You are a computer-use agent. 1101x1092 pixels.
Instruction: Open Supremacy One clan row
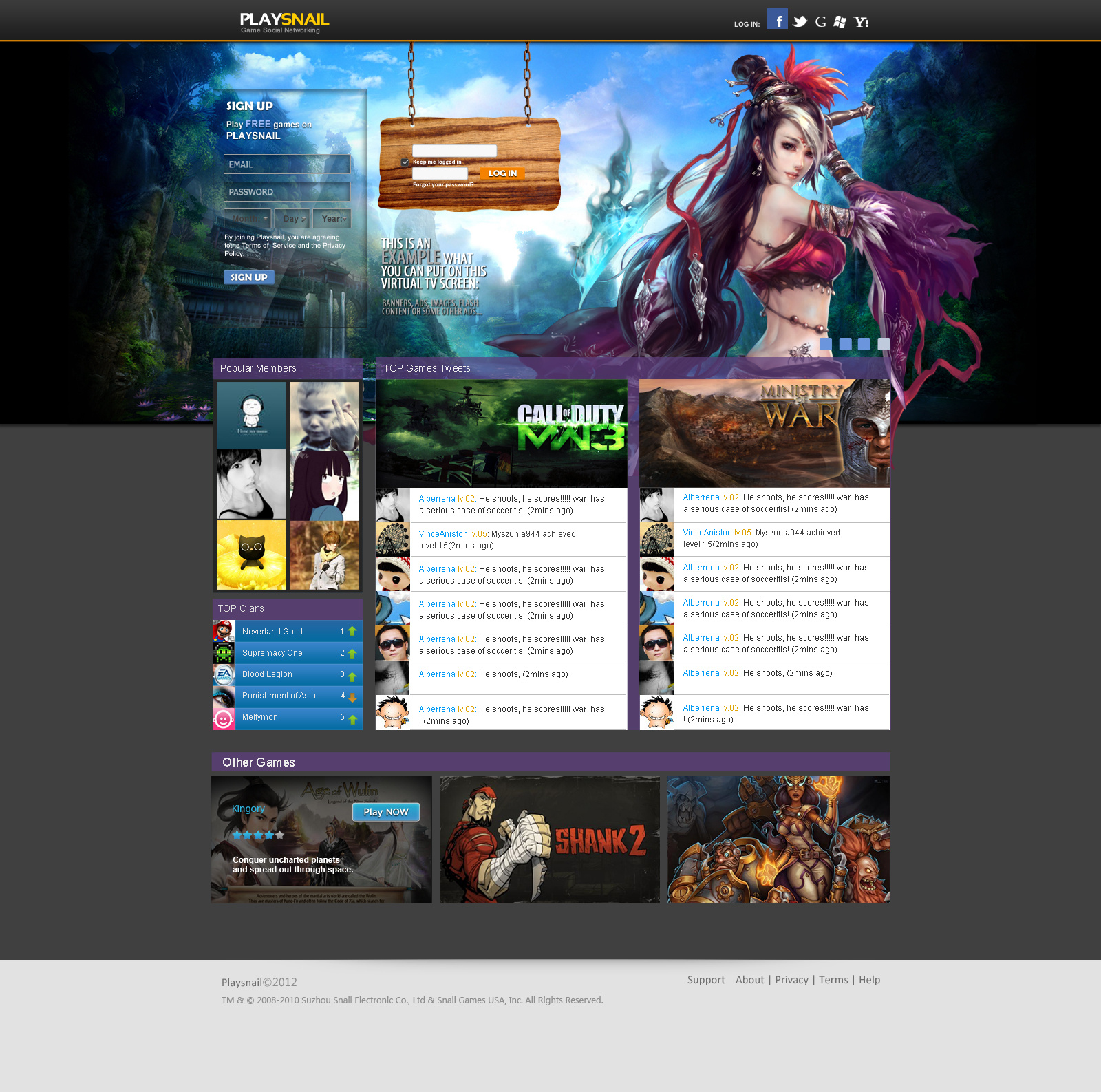pyautogui.click(x=288, y=652)
